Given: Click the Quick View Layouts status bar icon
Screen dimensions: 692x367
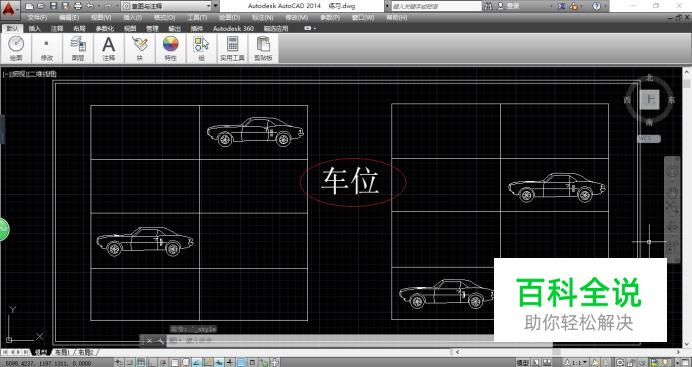Looking at the screenshot, I should (535, 363).
